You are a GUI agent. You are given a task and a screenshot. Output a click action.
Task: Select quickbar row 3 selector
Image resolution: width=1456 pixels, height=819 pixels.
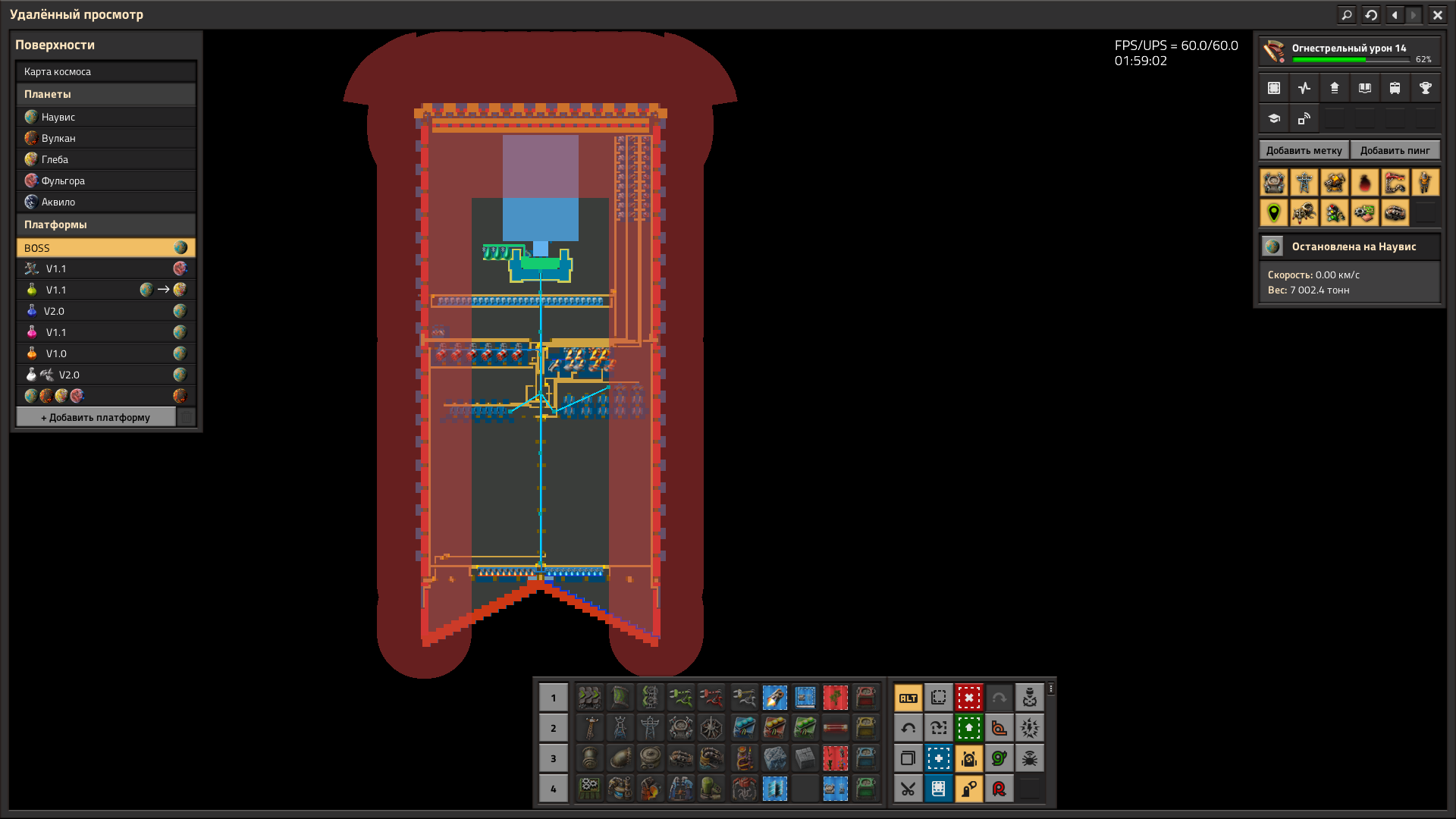(x=553, y=758)
